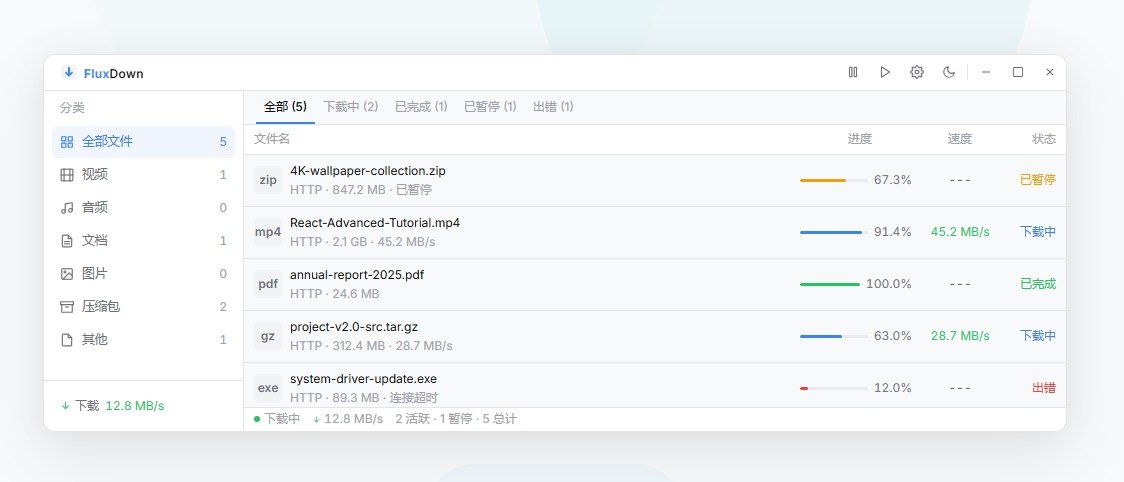Screen dimensions: 1124x482
Task: Select system-driver-update.exe file name
Action: click(x=363, y=379)
